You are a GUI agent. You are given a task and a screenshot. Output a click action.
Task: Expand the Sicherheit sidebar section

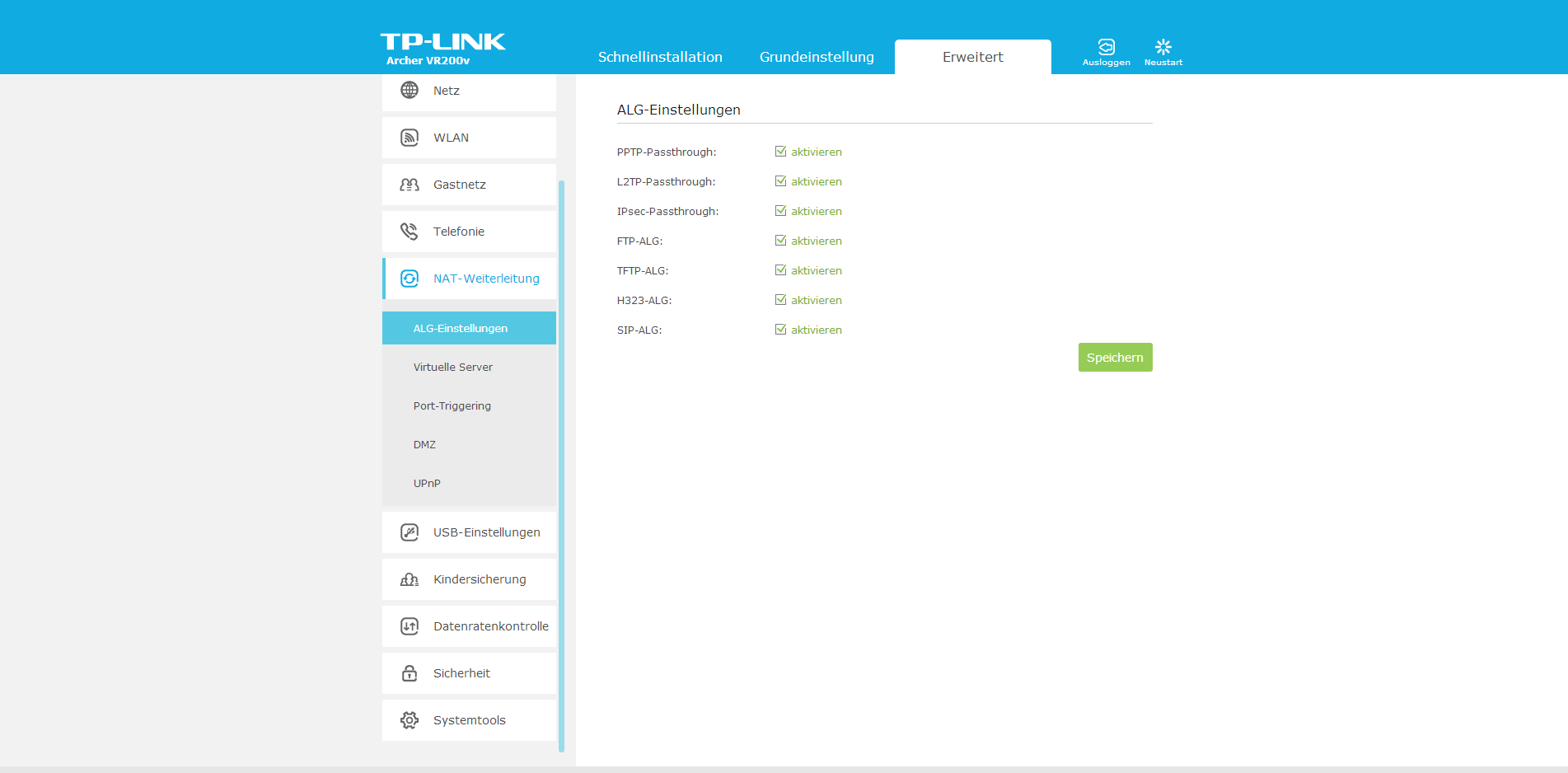461,673
